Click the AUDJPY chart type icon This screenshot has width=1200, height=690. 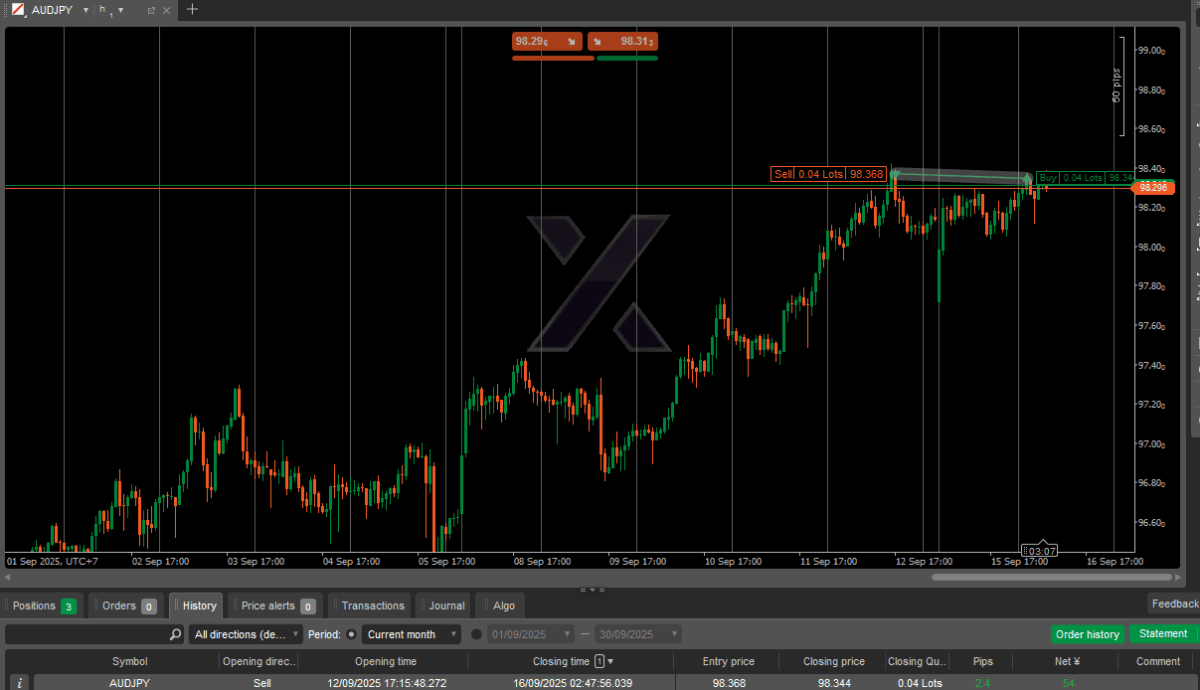point(18,10)
